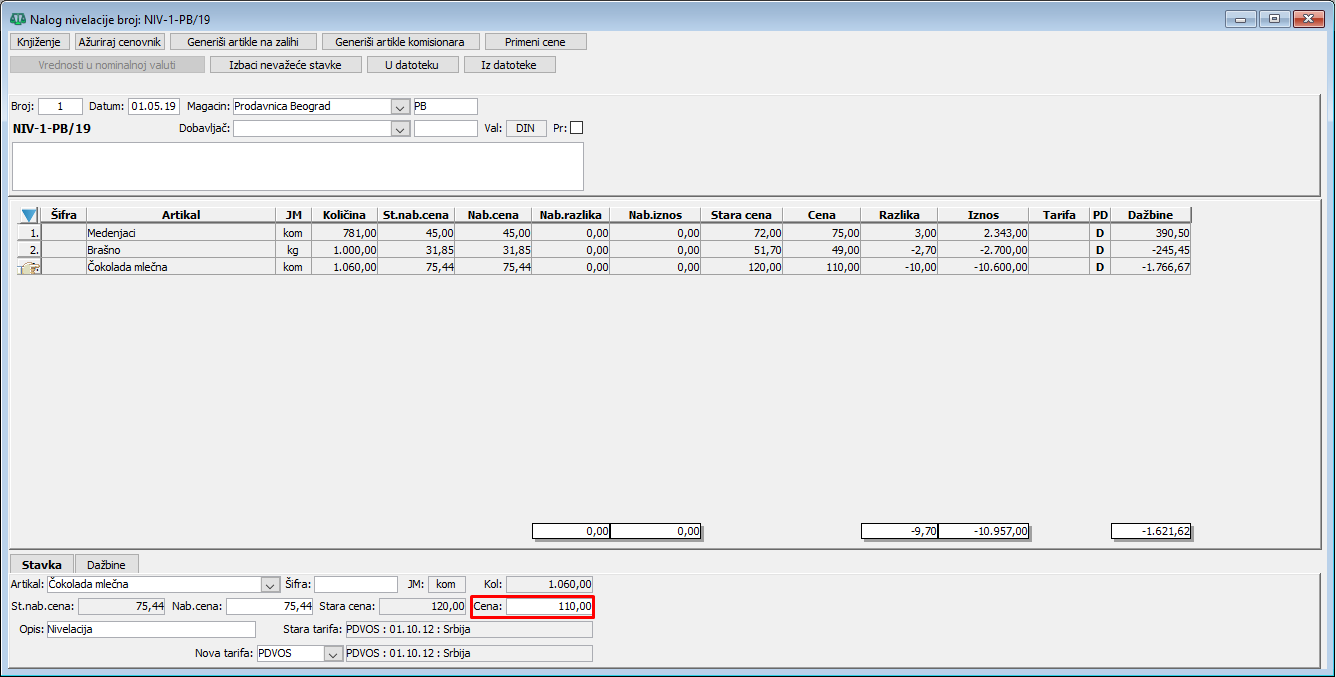Click the blue filter triangle icon in grid header
Screen dimensions: 1336x677
tap(29, 215)
